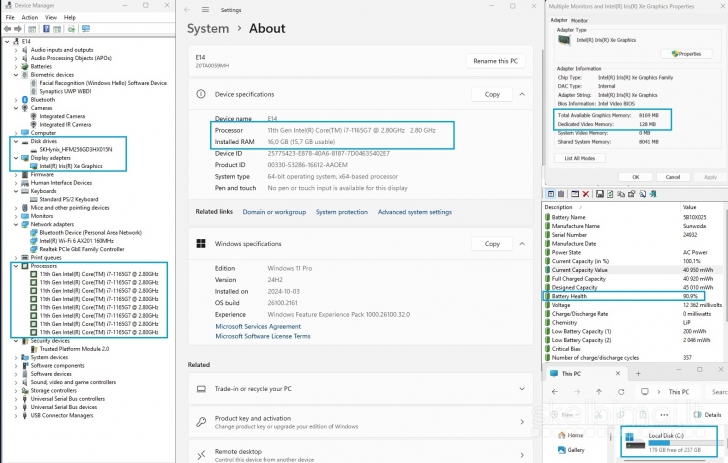Open Microsoft Software License Terms link
728x463 pixels.
[x=263, y=336]
